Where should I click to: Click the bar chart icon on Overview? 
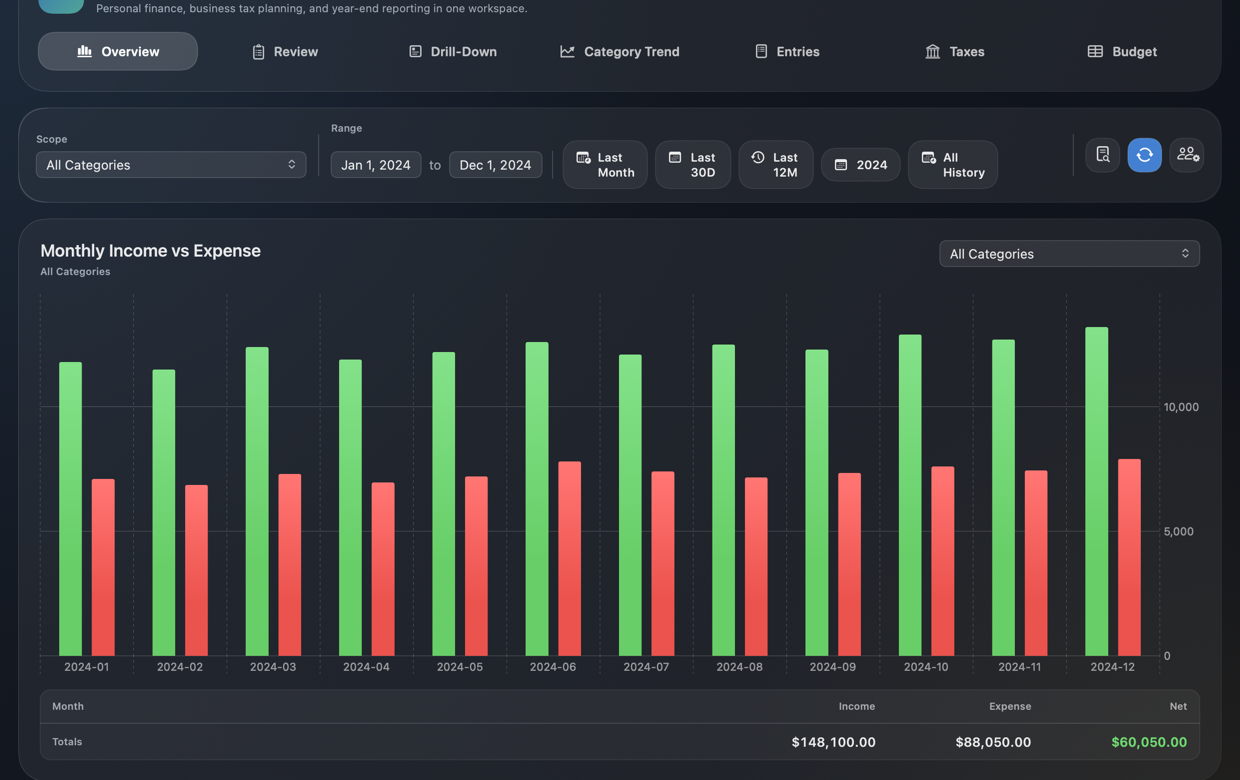tap(85, 51)
